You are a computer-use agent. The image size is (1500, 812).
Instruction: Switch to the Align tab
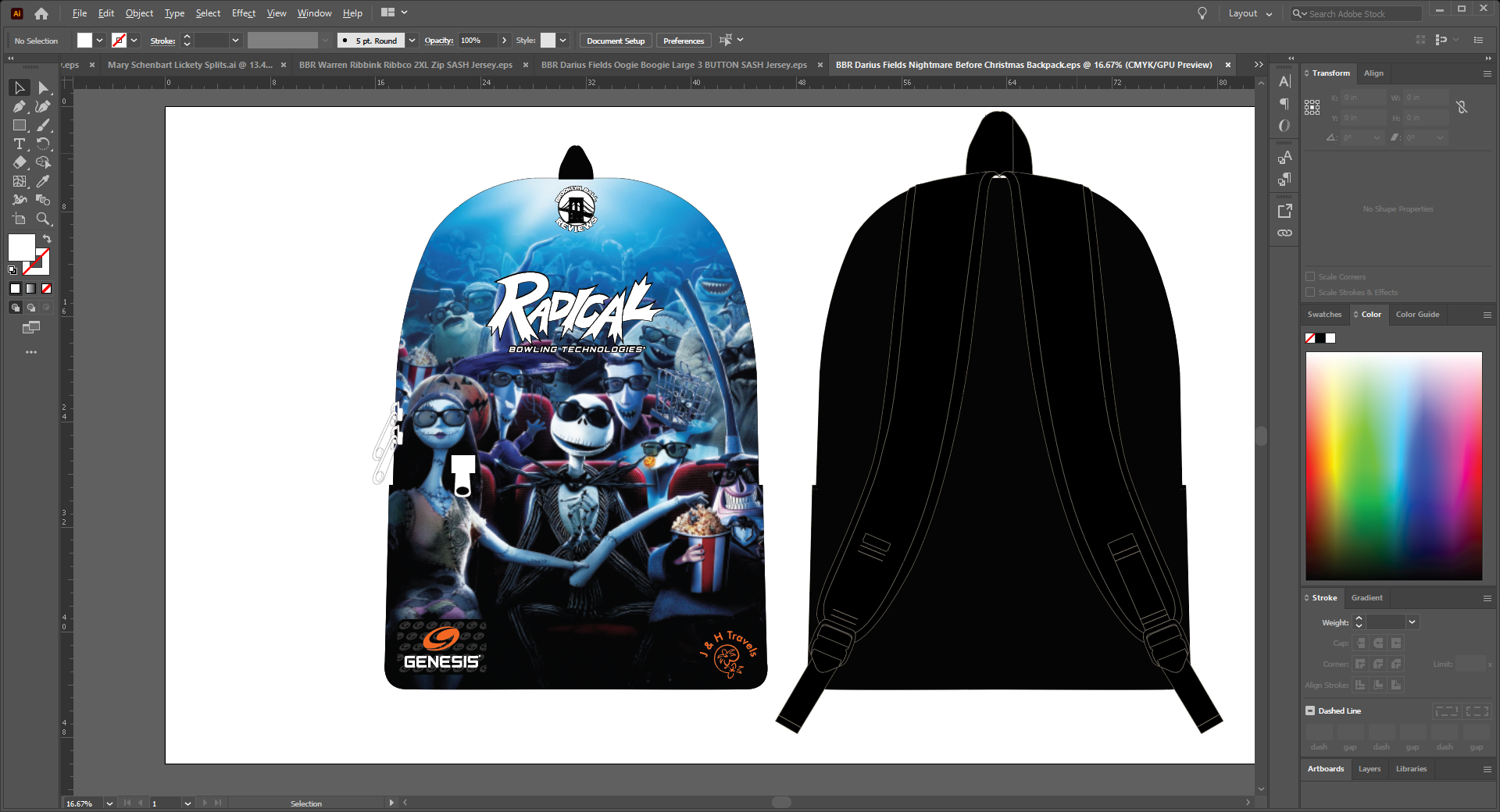(x=1373, y=73)
